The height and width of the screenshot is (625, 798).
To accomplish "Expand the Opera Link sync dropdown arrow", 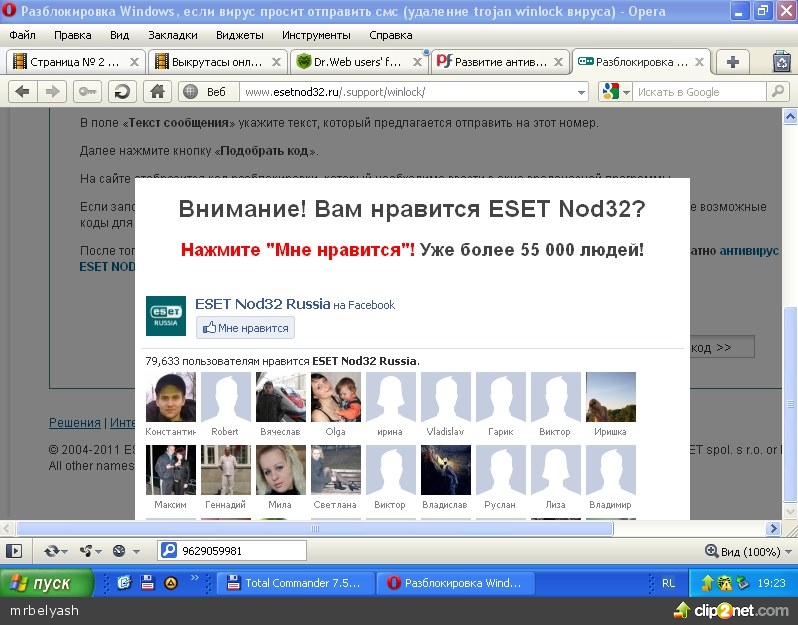I will coord(64,551).
